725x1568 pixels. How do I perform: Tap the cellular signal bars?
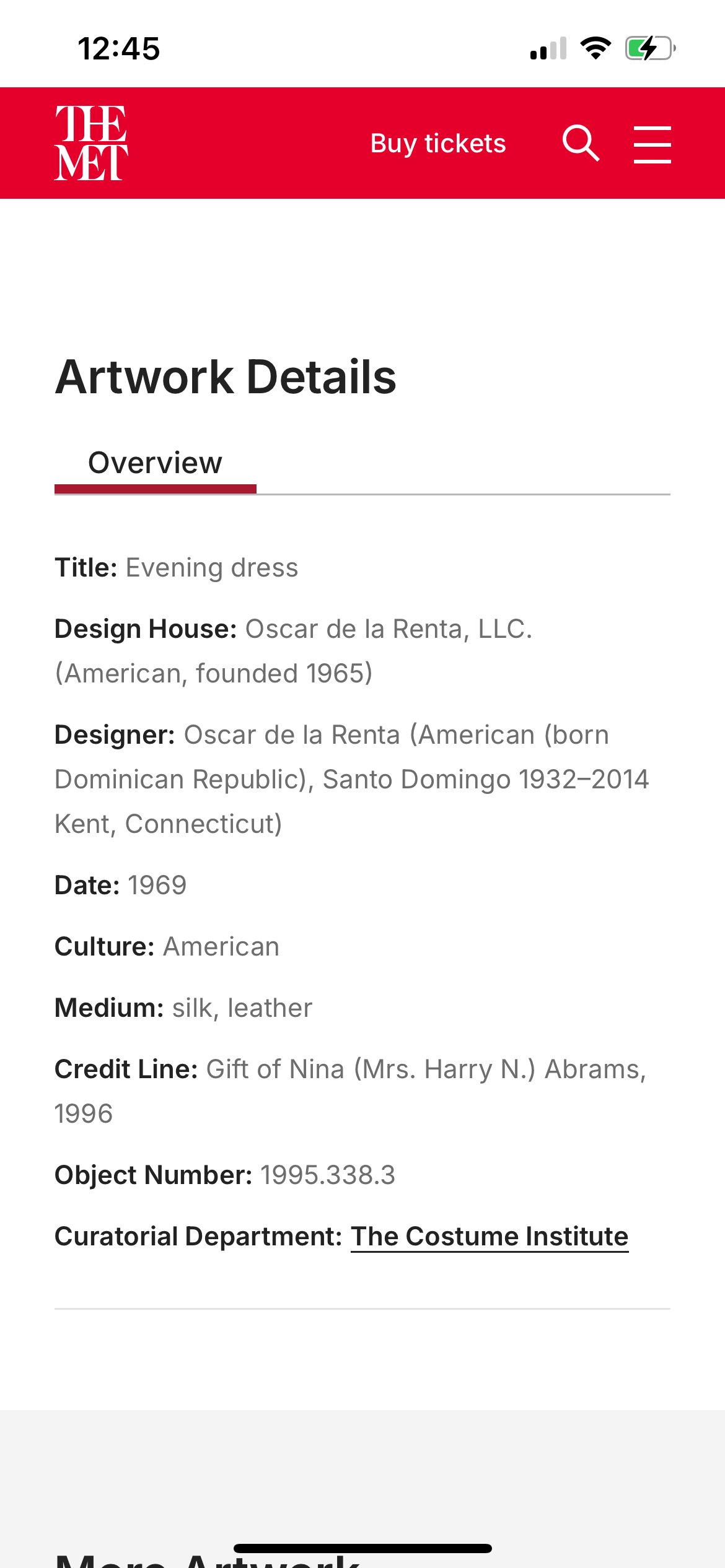pos(548,49)
